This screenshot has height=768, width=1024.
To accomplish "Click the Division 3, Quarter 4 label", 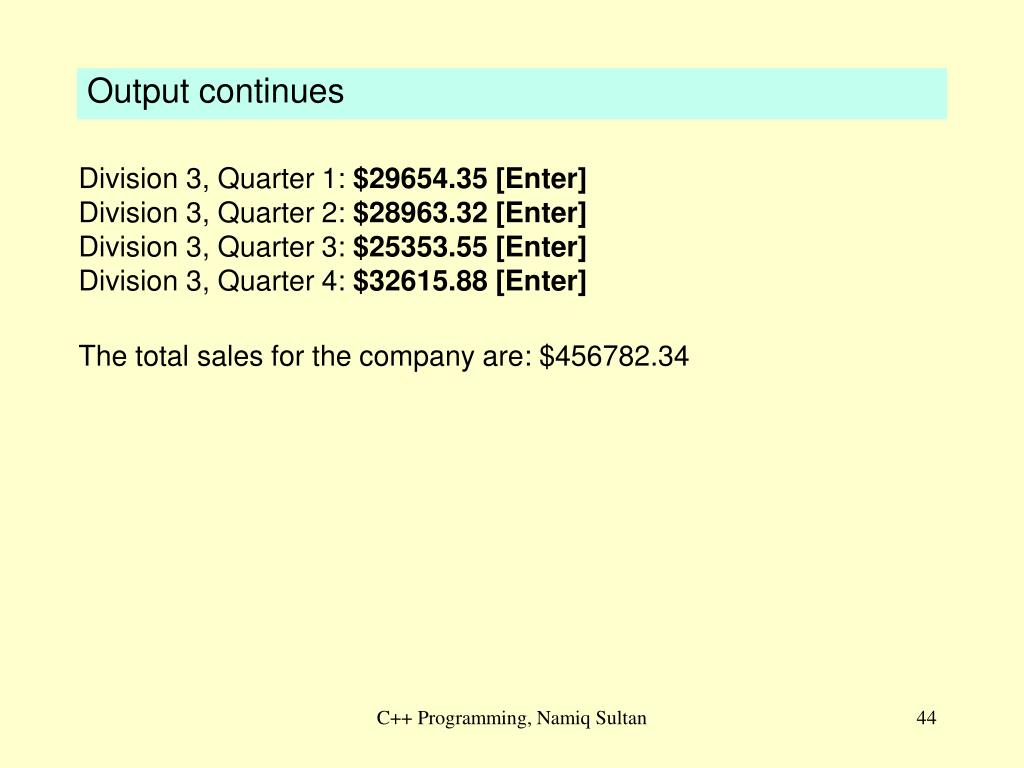I will pyautogui.click(x=212, y=281).
